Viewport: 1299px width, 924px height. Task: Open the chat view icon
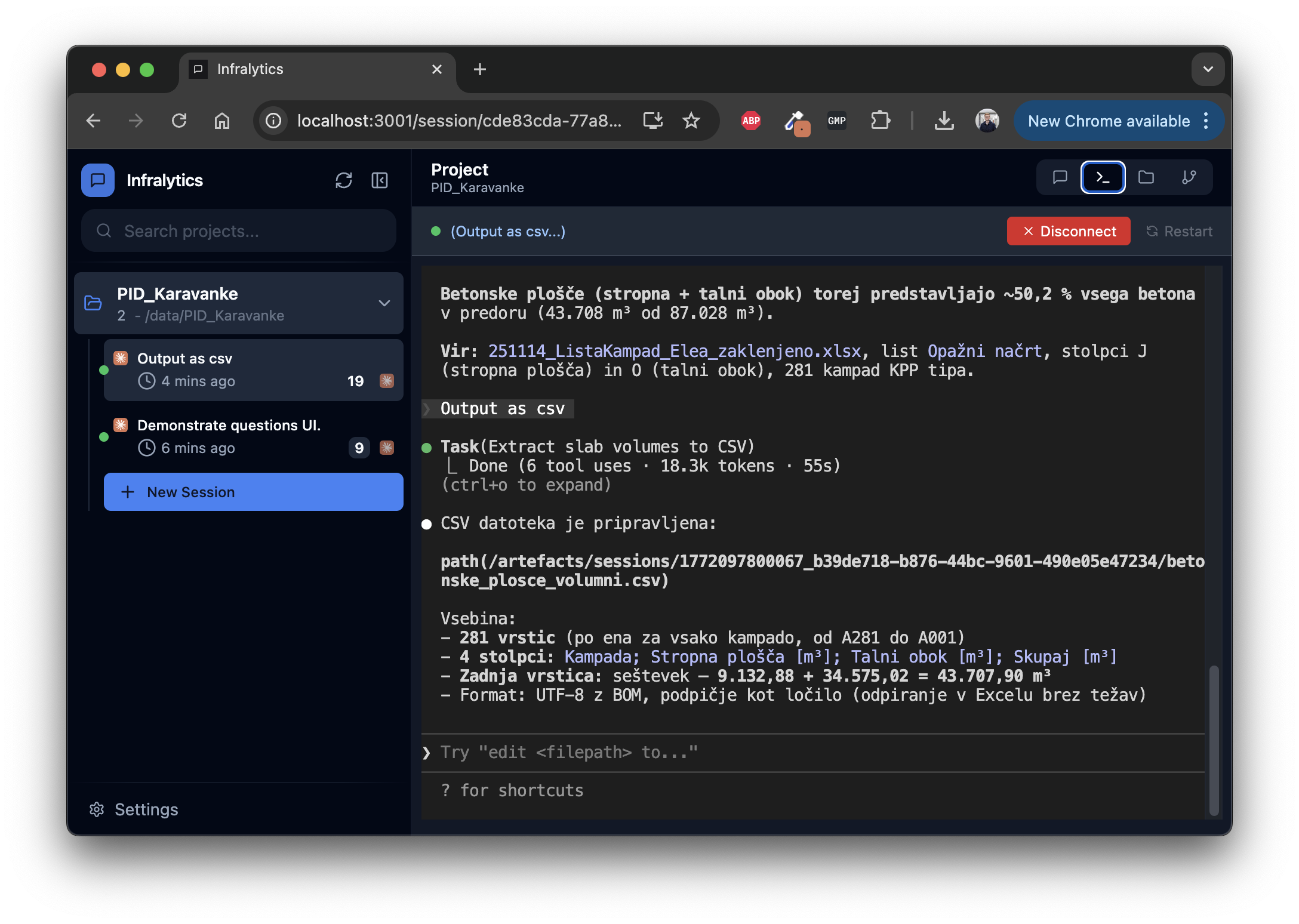1060,177
